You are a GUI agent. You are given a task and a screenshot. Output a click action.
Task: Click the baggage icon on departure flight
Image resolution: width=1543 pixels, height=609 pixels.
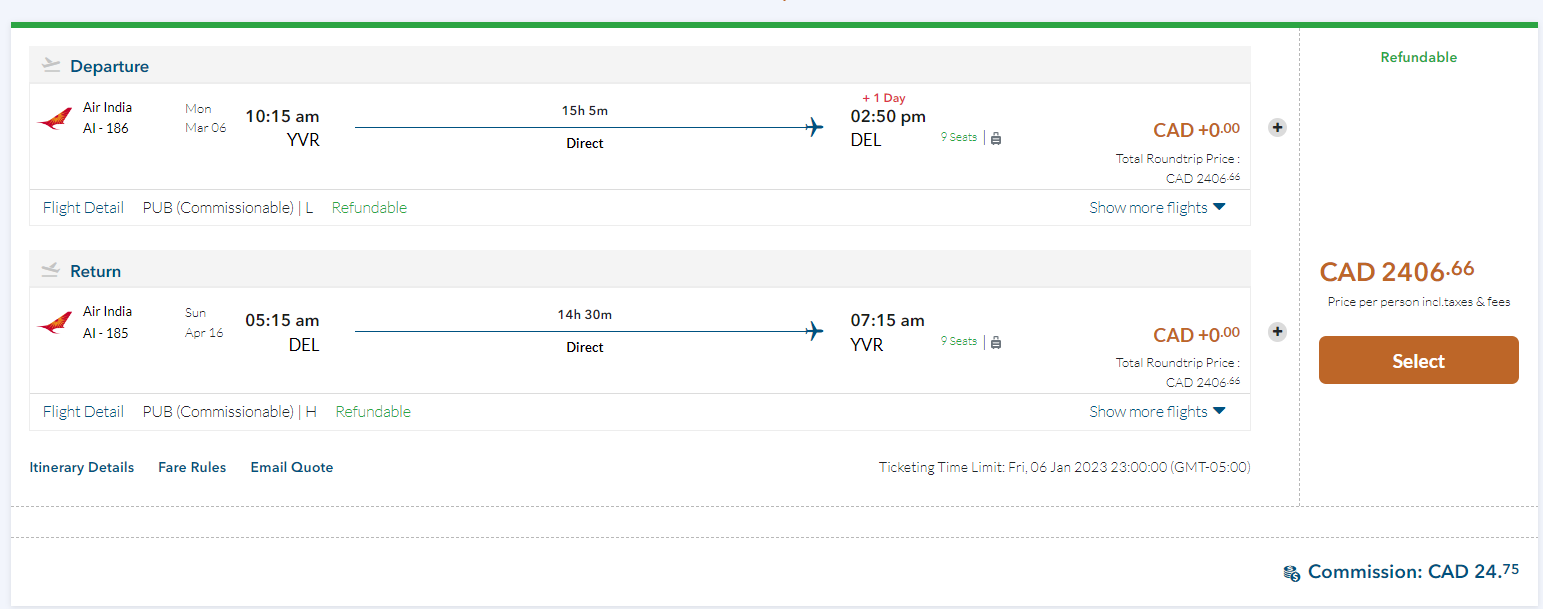[x=996, y=138]
